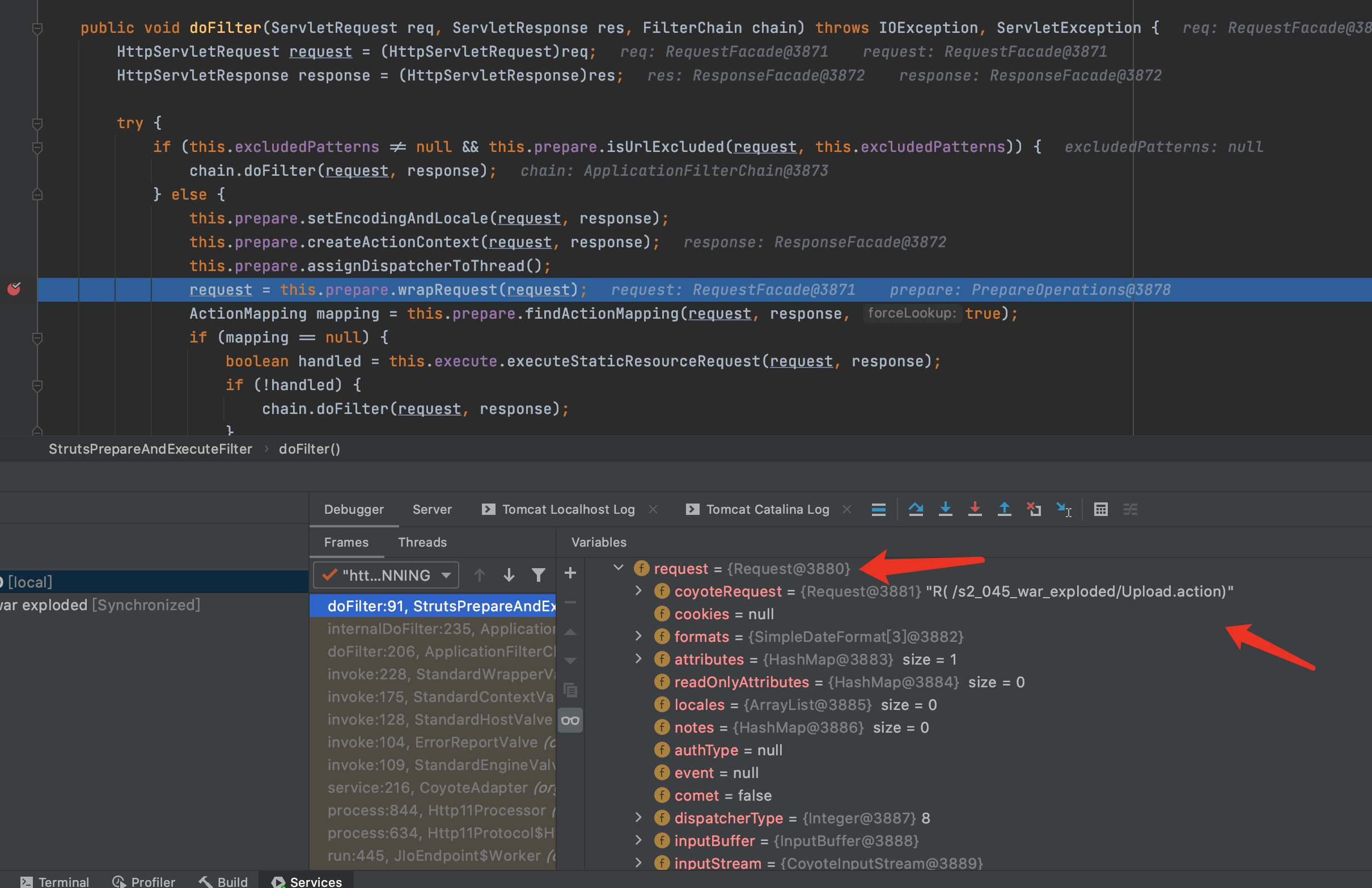Click the Step Into debugger icon
The height and width of the screenshot is (888, 1372).
pos(946,509)
